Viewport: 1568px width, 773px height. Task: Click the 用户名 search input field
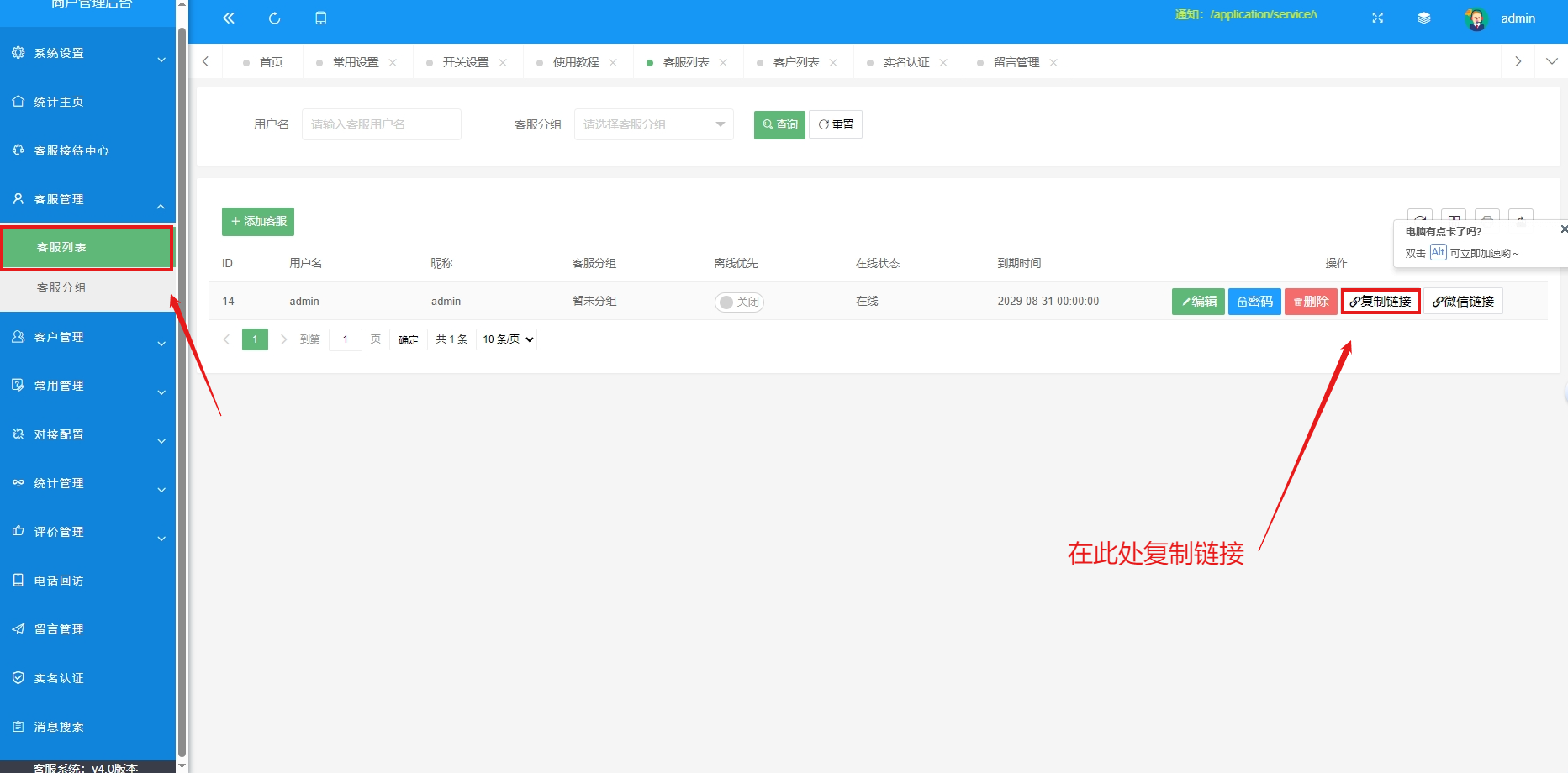pyautogui.click(x=381, y=124)
